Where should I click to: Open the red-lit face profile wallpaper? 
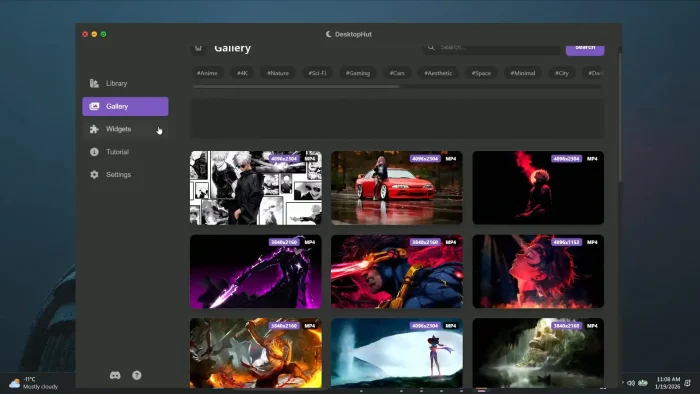(538, 271)
